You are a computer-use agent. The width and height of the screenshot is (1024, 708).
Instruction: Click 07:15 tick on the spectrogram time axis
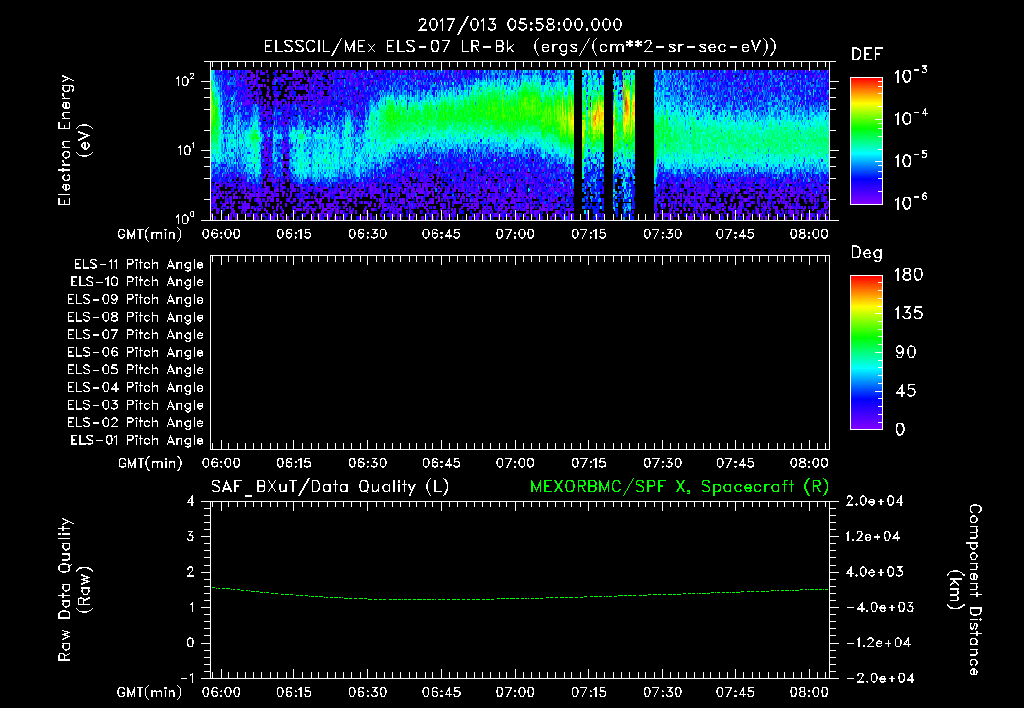click(x=588, y=234)
